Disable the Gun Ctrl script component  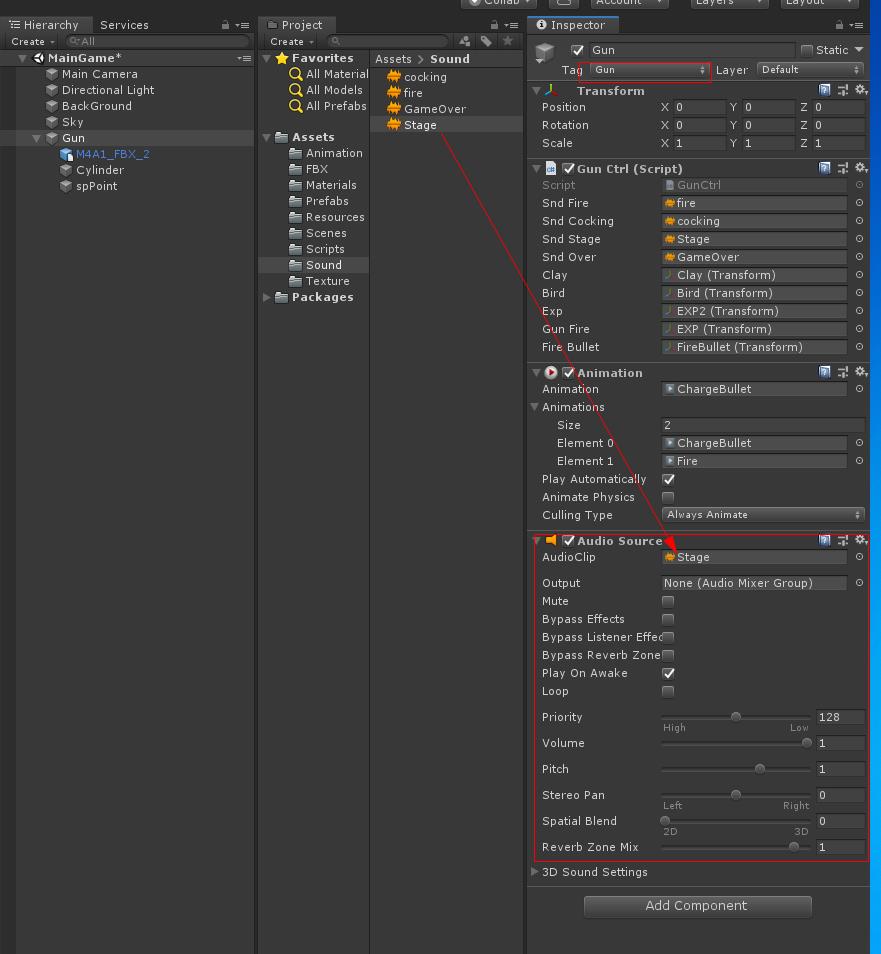click(x=568, y=169)
